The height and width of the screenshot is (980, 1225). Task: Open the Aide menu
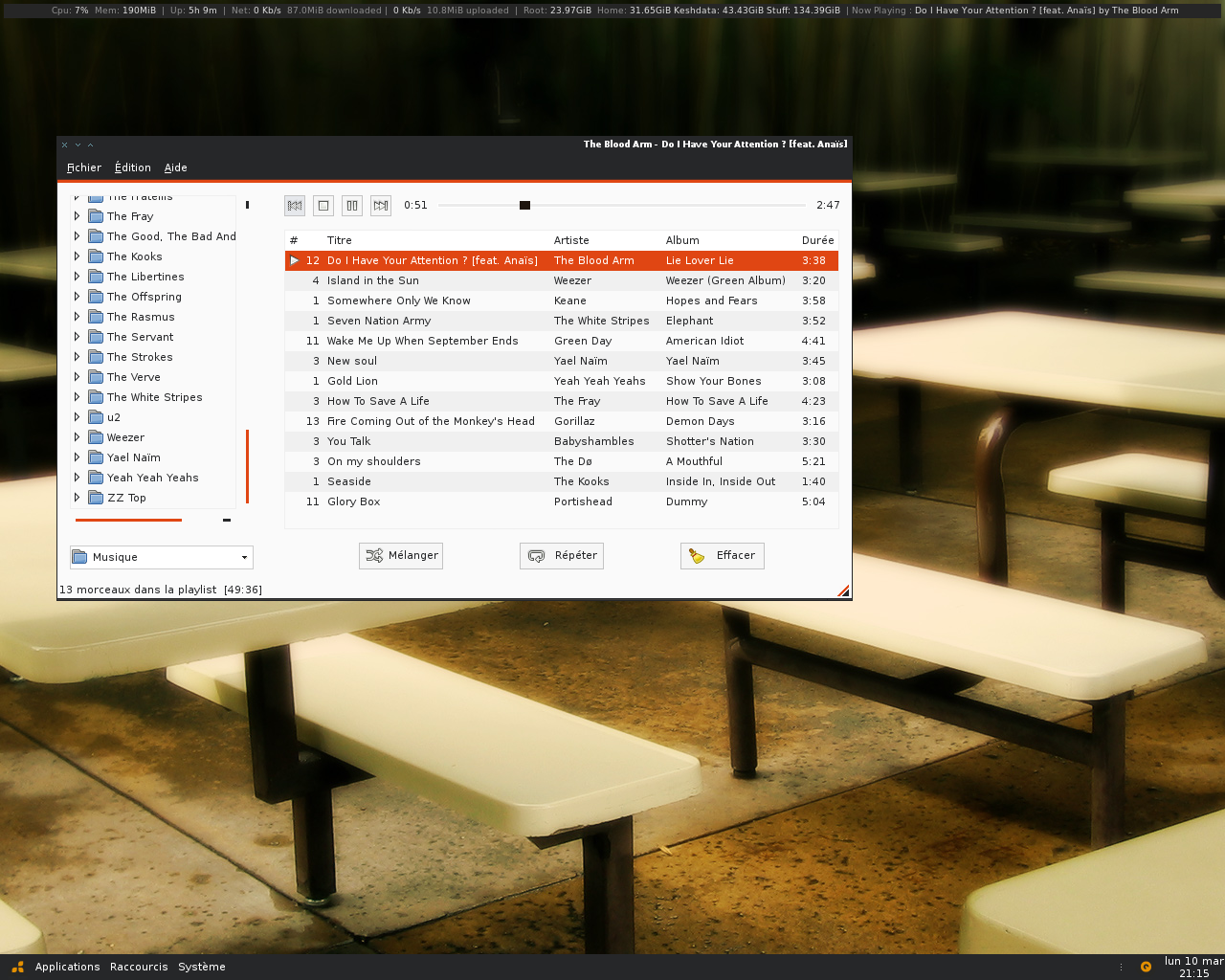(x=176, y=167)
